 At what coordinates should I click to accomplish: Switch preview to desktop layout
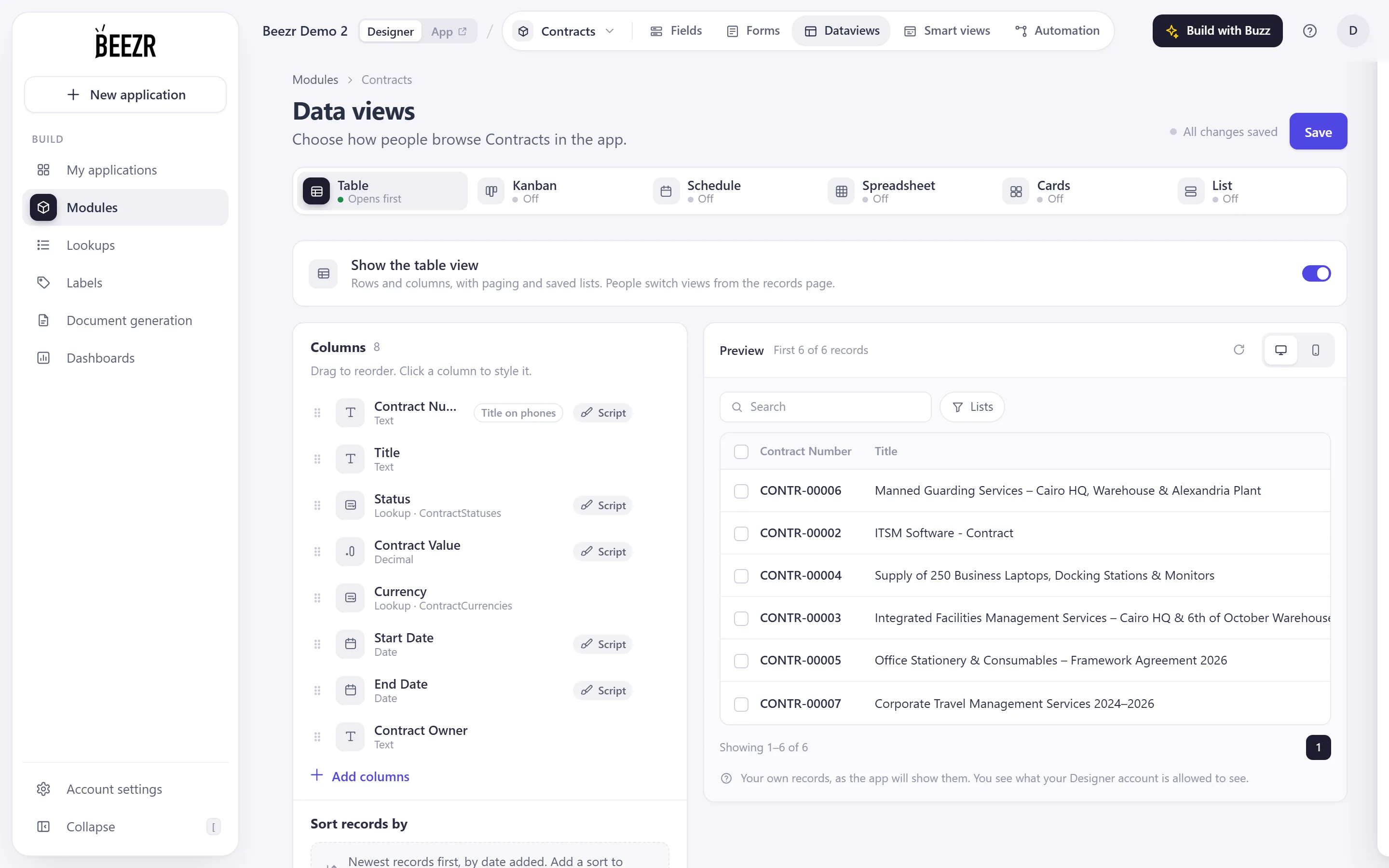click(x=1280, y=350)
